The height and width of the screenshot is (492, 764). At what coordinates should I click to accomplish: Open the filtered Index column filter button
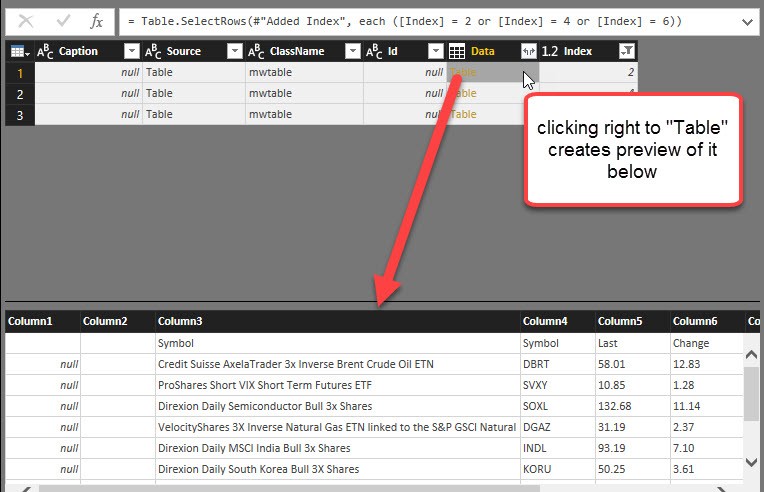(x=627, y=51)
